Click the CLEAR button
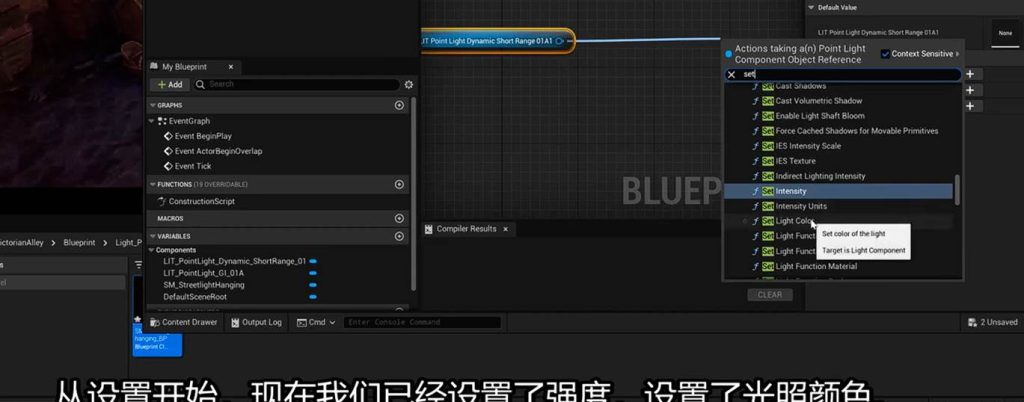This screenshot has height=402, width=1024. coord(769,295)
